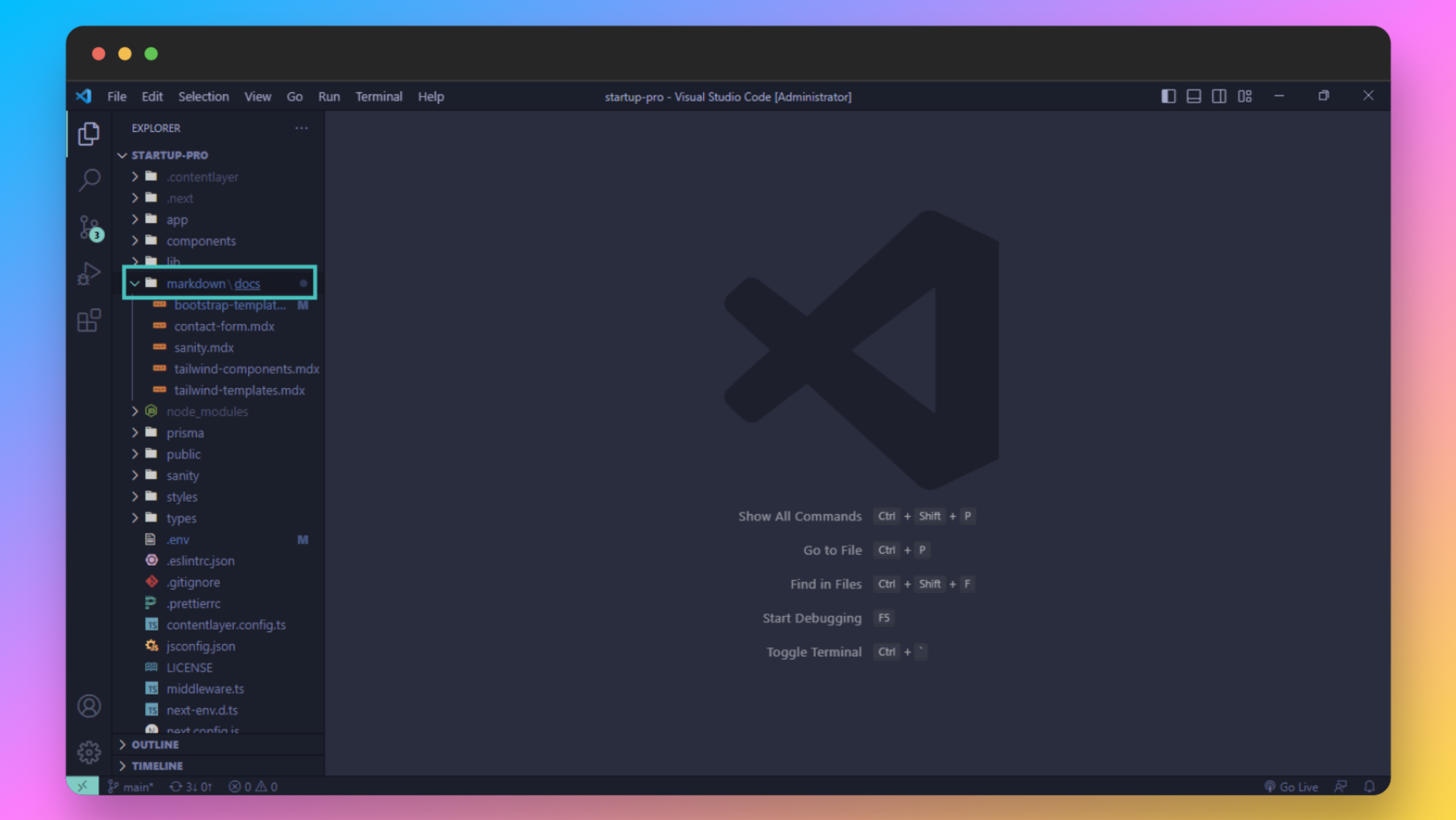
Task: Open contentlayer.config.ts file
Action: pyautogui.click(x=218, y=625)
